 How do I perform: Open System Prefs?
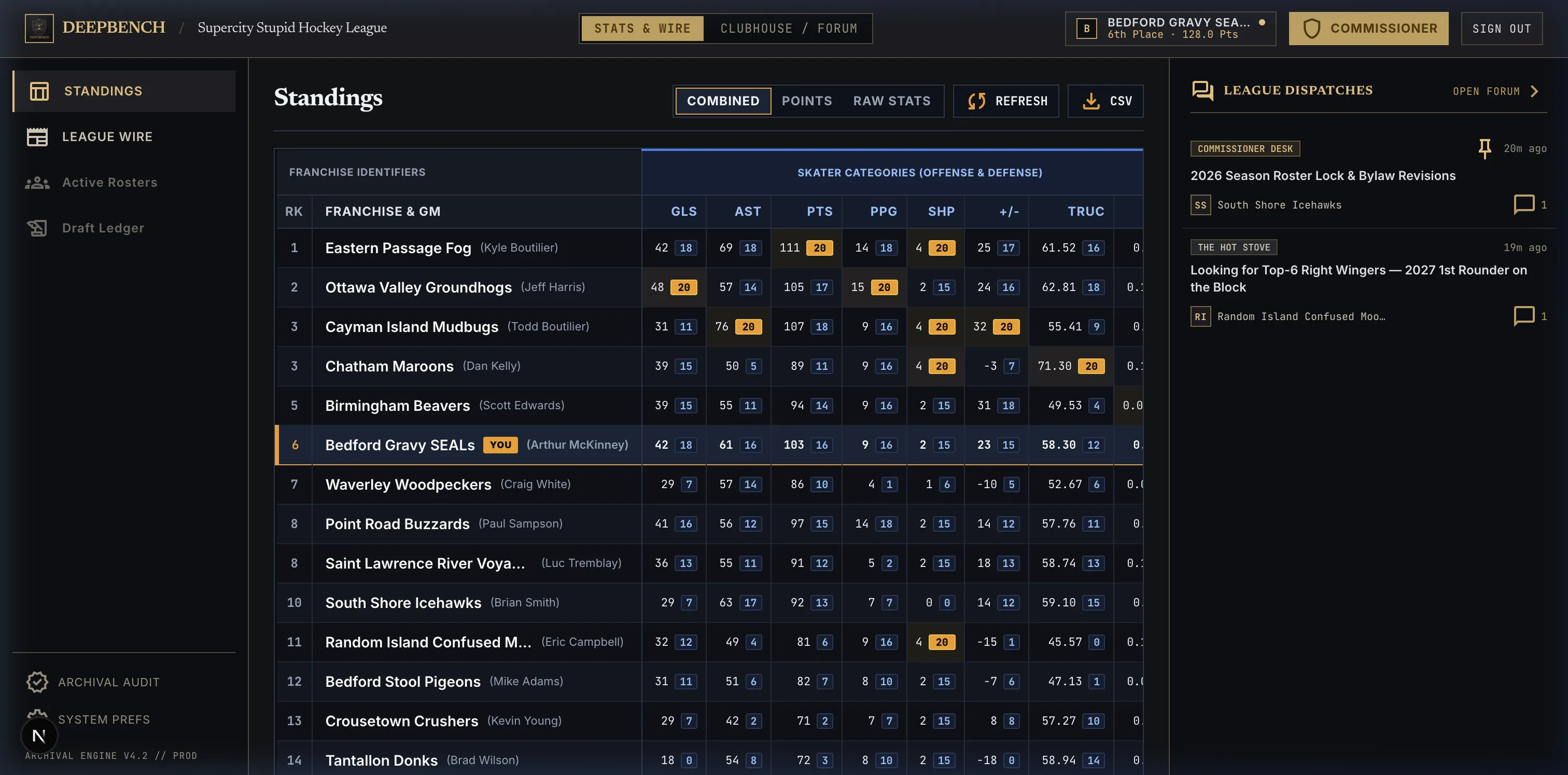pos(88,719)
